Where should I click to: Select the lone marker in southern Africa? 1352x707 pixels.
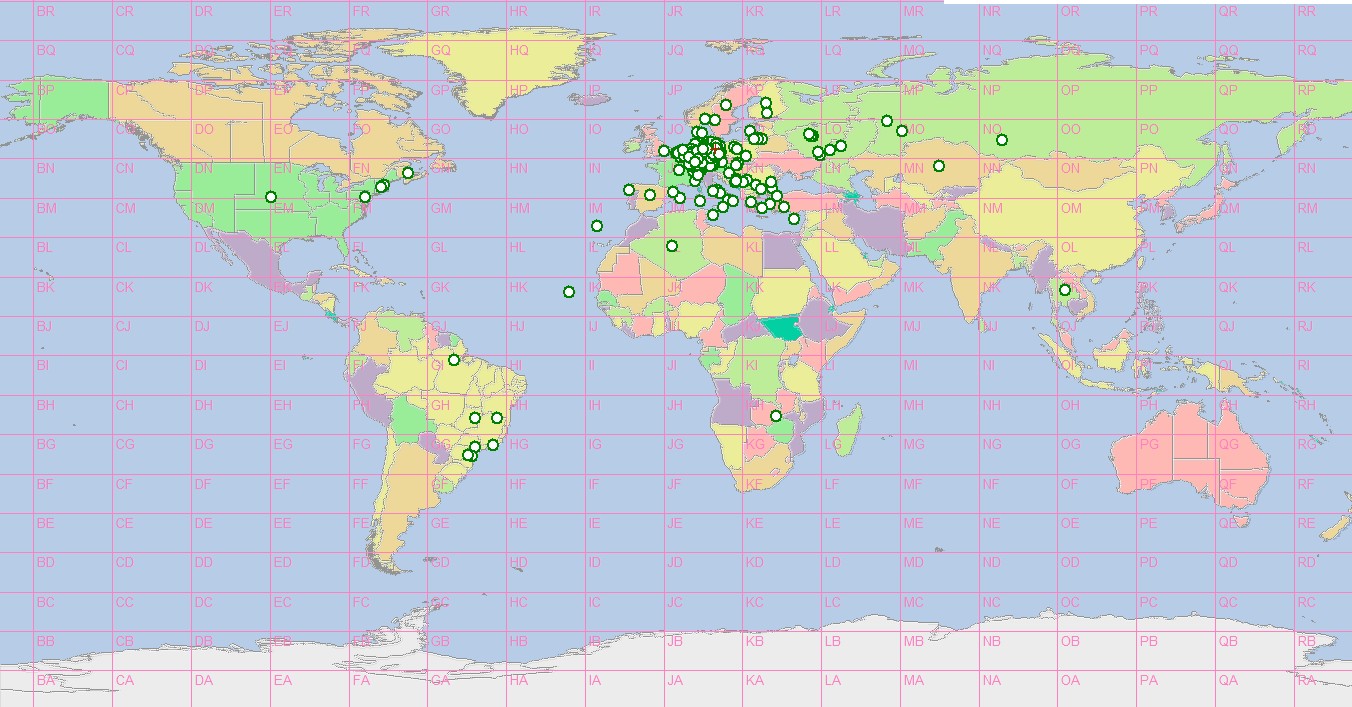[x=776, y=416]
